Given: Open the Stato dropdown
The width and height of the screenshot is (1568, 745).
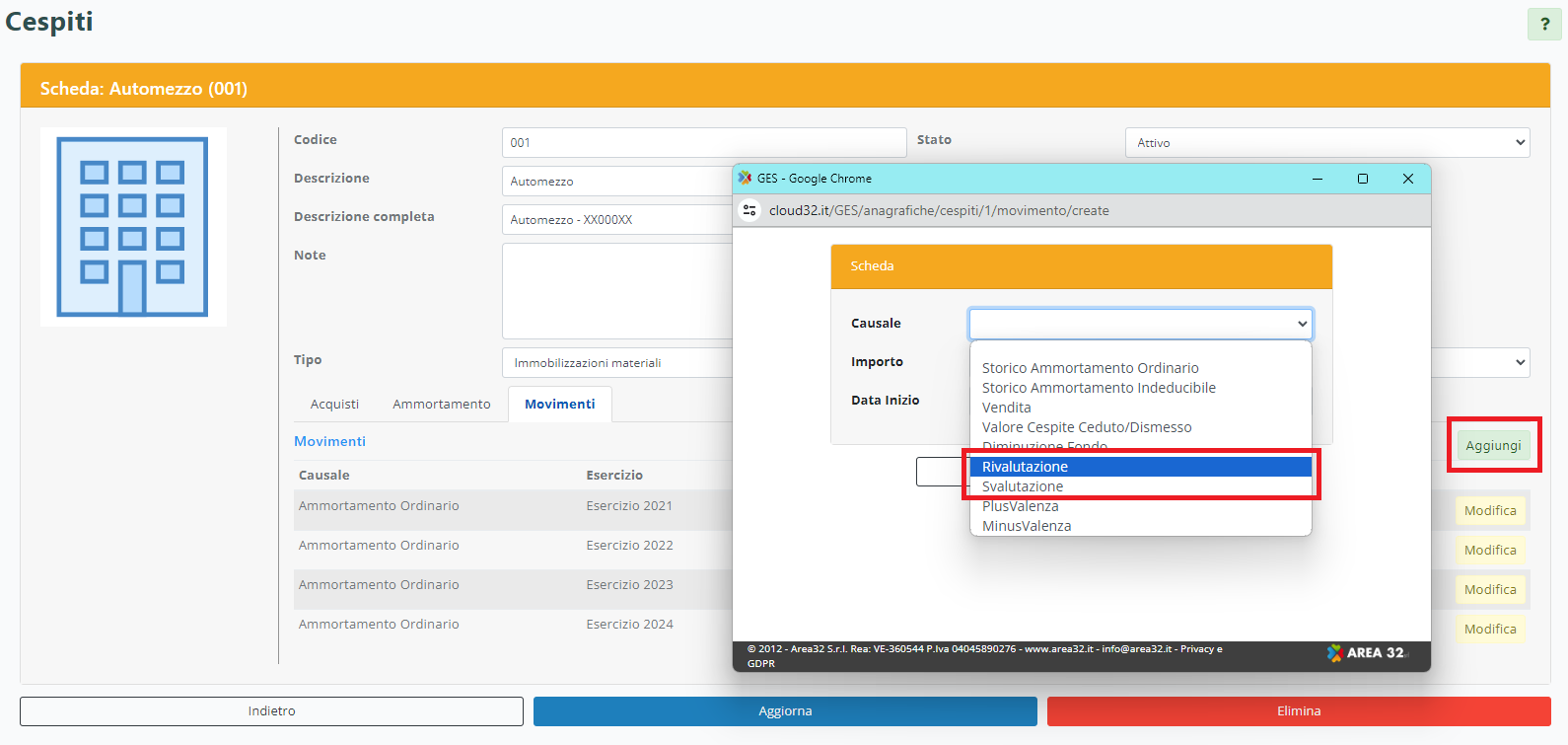Looking at the screenshot, I should click(1326, 143).
